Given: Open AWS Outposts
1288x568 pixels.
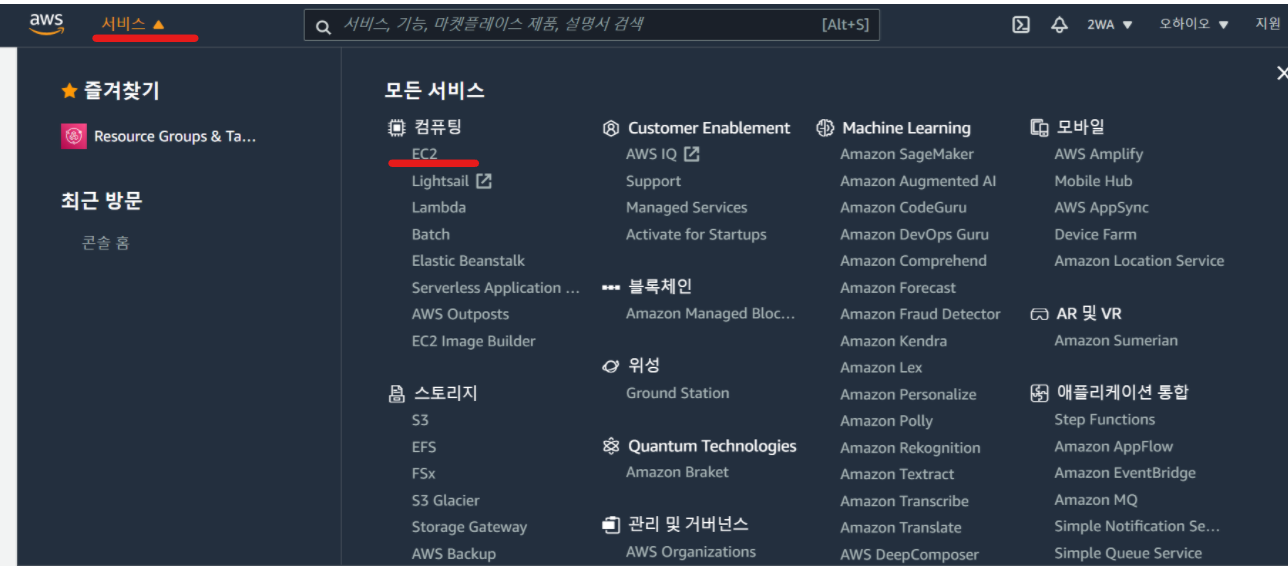Looking at the screenshot, I should (x=460, y=314).
